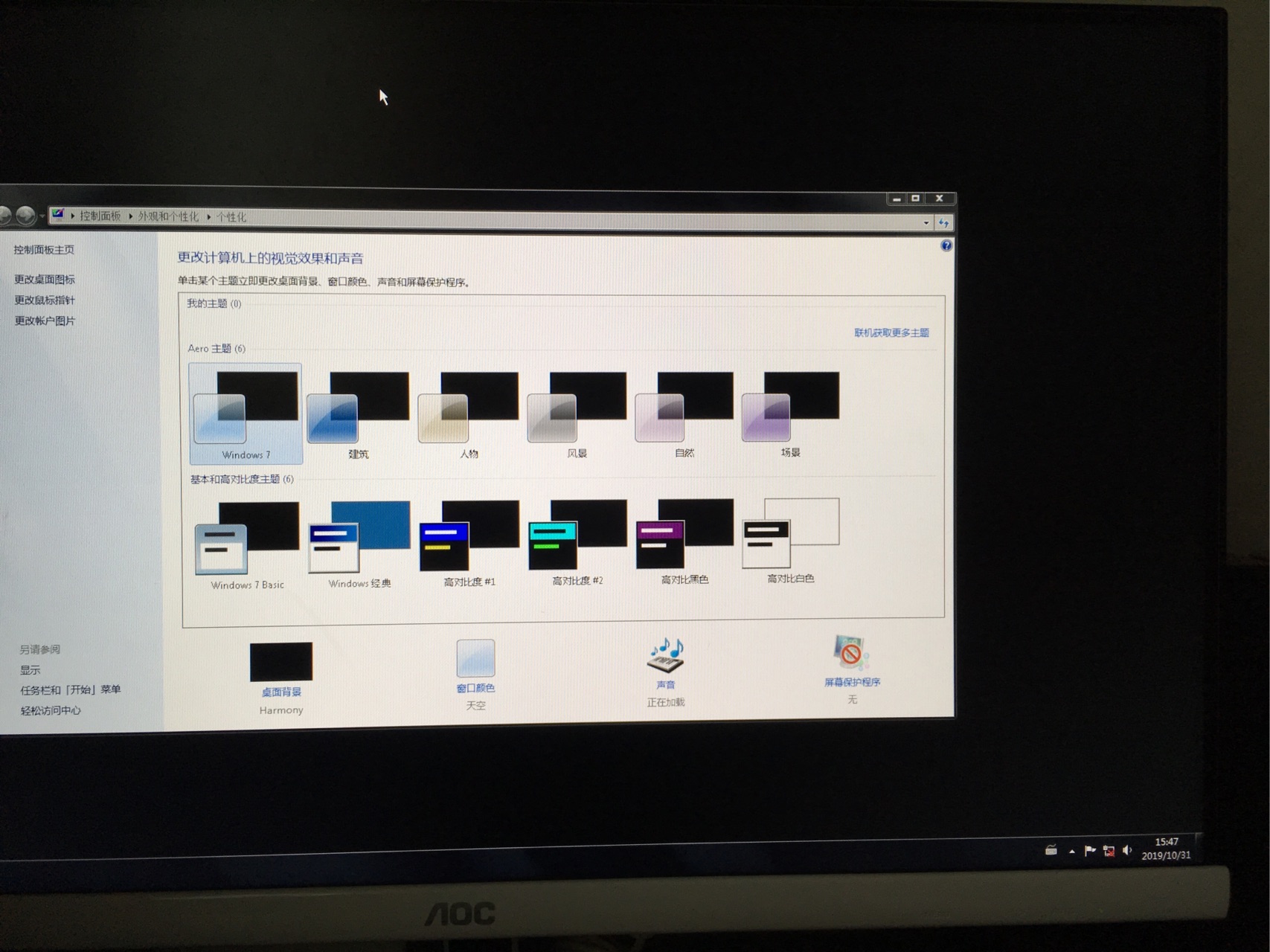Apply the 高对比度 #1 theme
Viewport: 1270px width, 952px height.
[x=469, y=543]
